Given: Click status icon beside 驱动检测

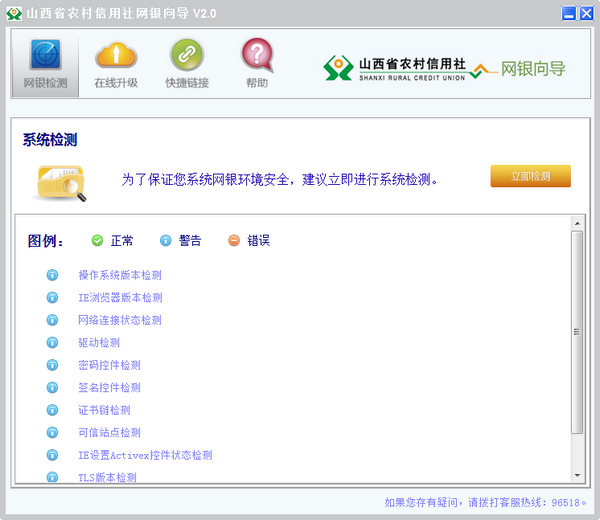Looking at the screenshot, I should click(53, 343).
